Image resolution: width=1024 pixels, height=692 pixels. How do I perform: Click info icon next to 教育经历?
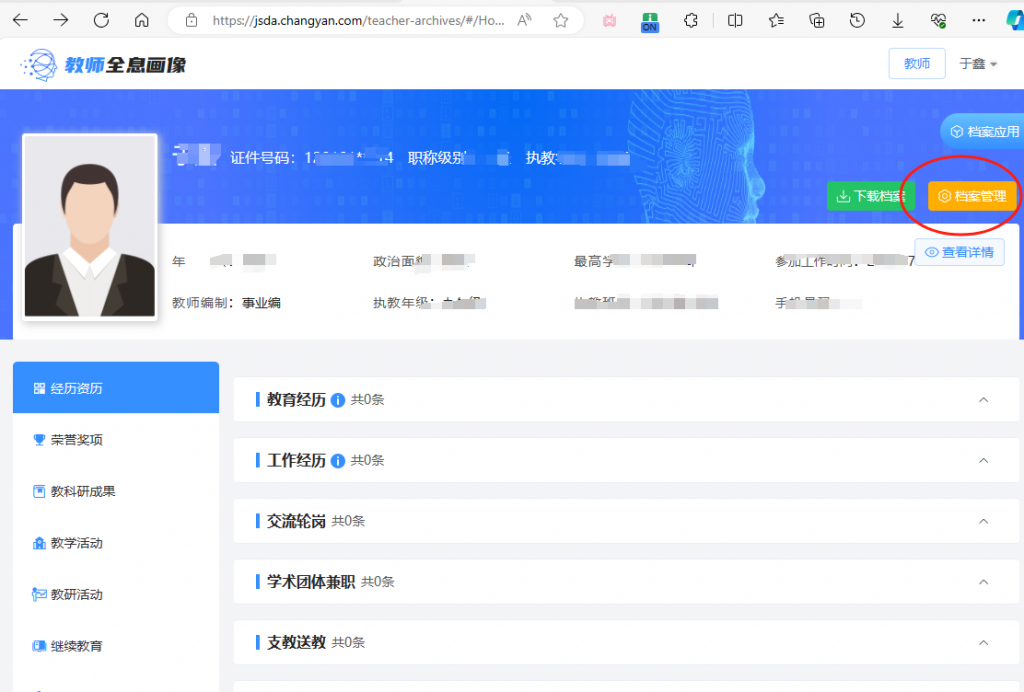click(338, 400)
